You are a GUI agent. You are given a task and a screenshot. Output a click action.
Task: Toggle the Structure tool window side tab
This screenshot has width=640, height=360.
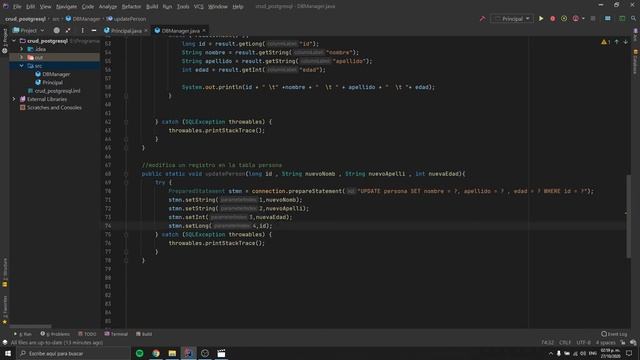(5, 272)
